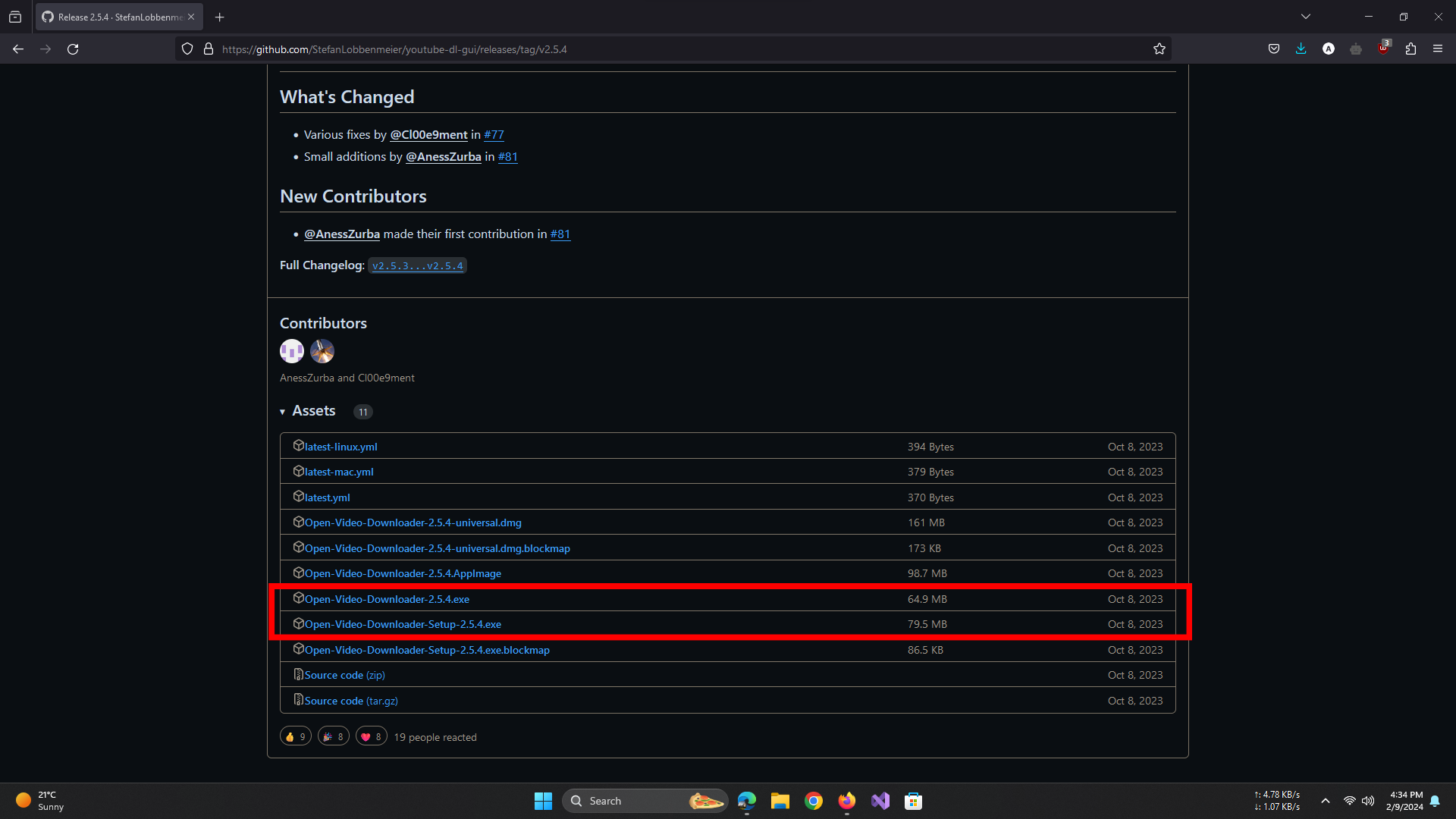The image size is (1456, 819).
Task: Show hidden system tray icons
Action: click(x=1325, y=801)
